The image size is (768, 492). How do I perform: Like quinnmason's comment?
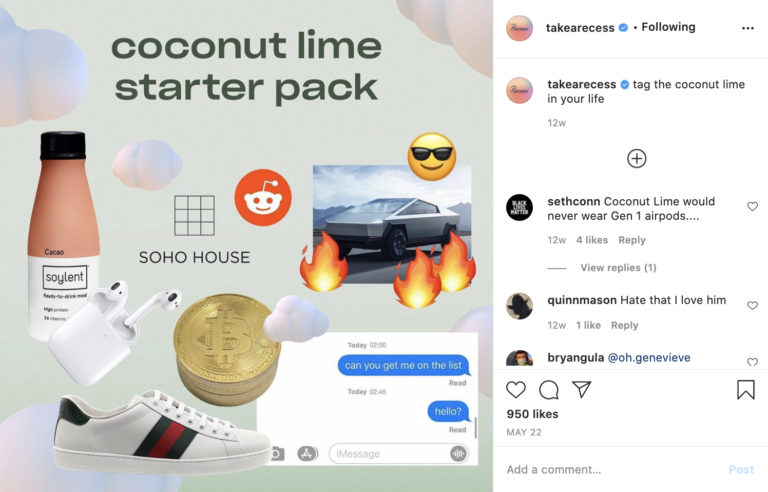coord(752,305)
